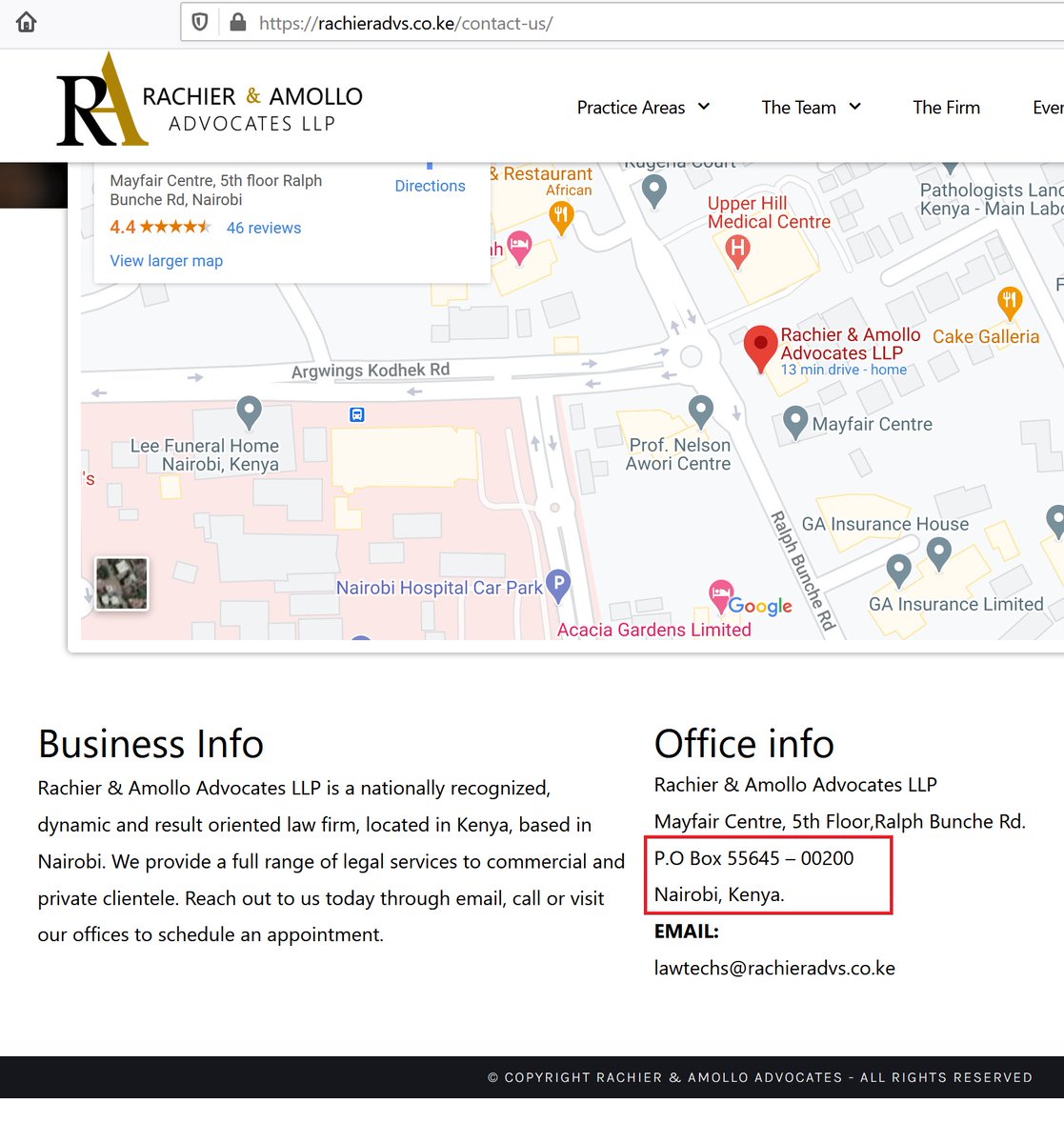This screenshot has height=1143, width=1064.
Task: Expand the Practice Areas dropdown chevron
Action: click(x=704, y=107)
